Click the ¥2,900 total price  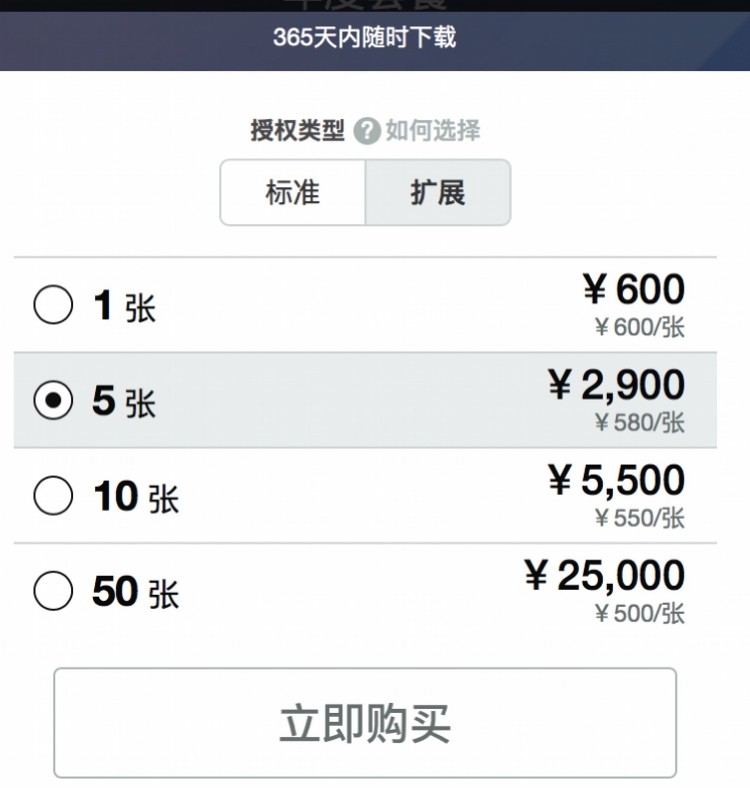[x=616, y=385]
